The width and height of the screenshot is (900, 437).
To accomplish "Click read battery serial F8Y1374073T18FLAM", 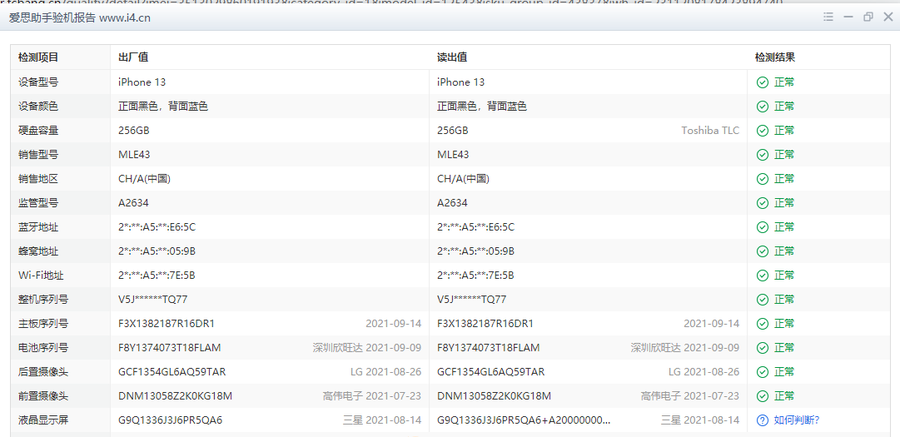I will (x=488, y=347).
